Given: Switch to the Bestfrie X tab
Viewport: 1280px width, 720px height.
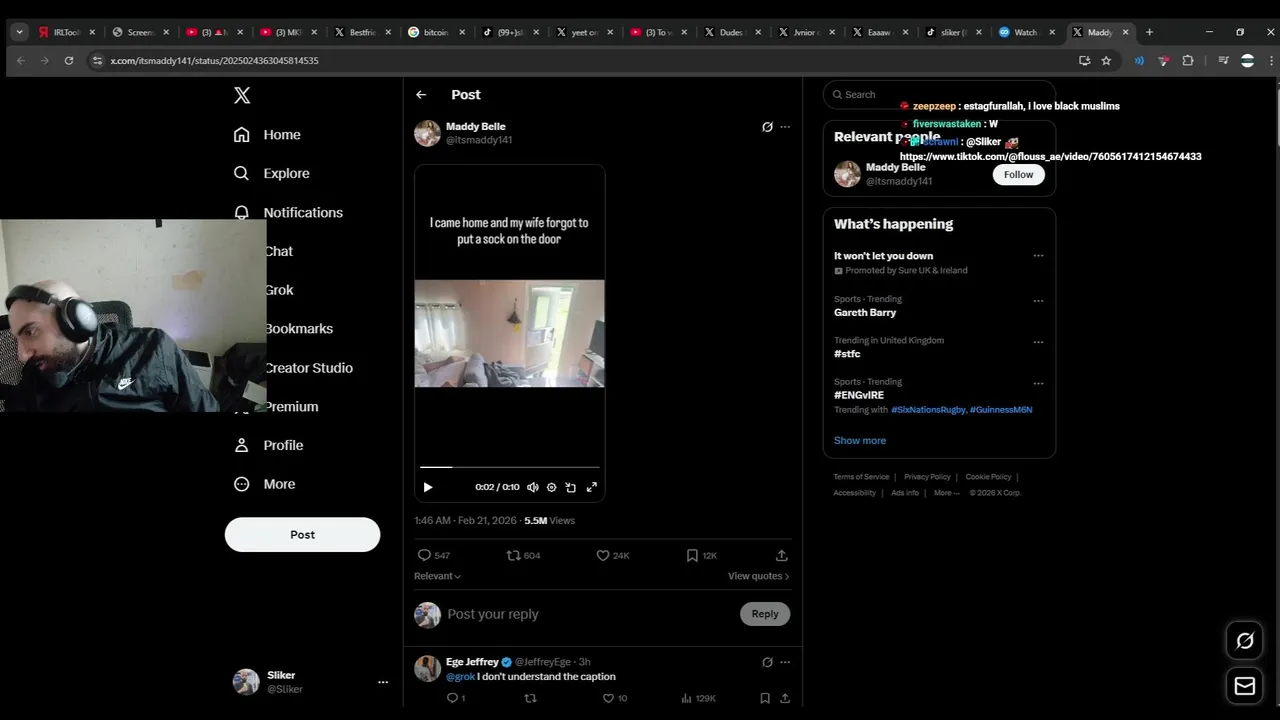Looking at the screenshot, I should (x=362, y=32).
